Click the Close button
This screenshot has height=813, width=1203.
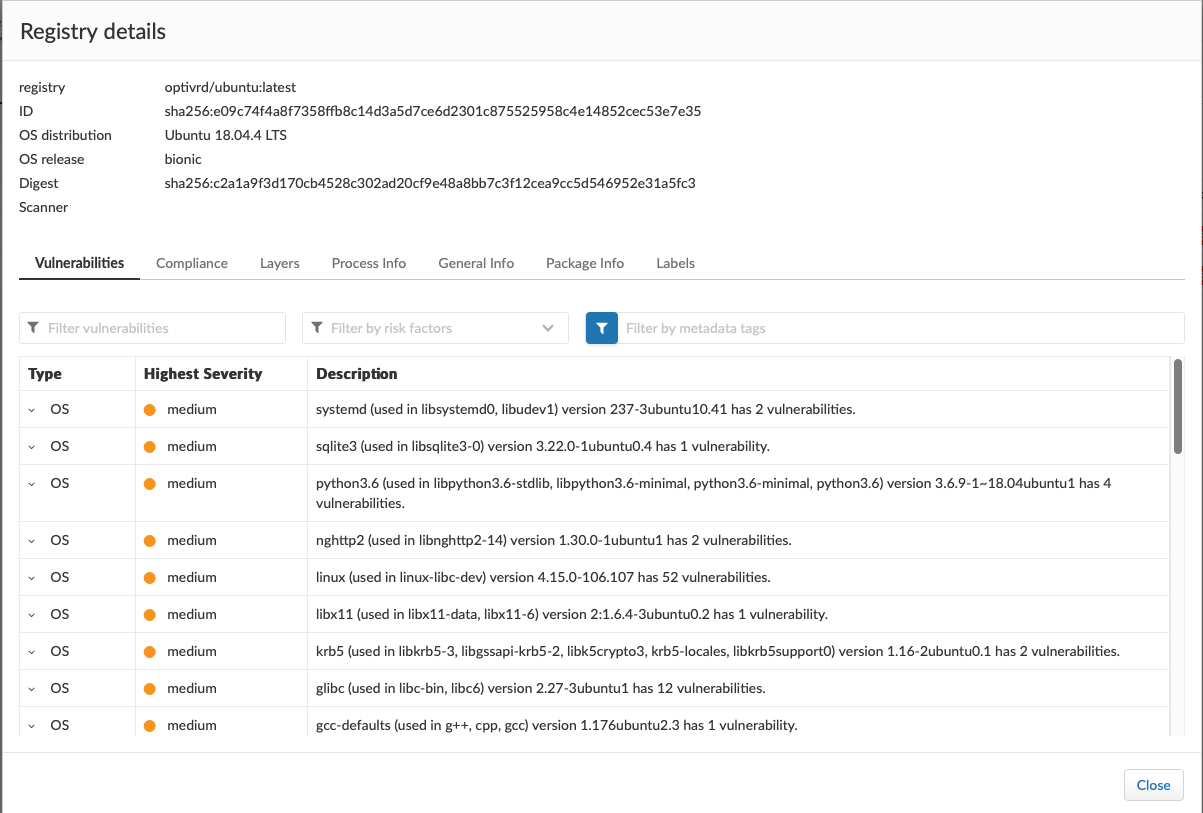click(1153, 785)
